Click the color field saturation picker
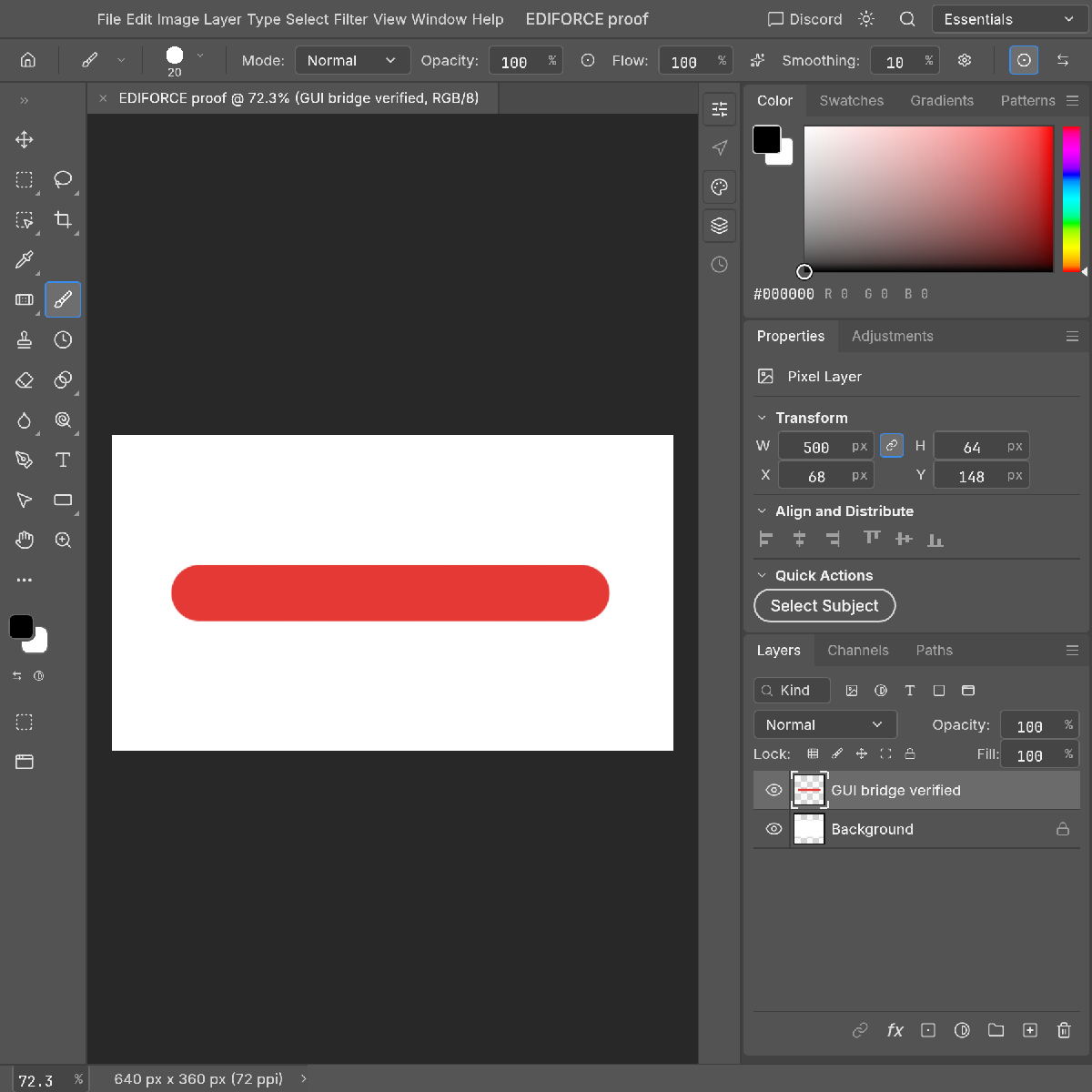This screenshot has height=1092, width=1092. pyautogui.click(x=928, y=199)
